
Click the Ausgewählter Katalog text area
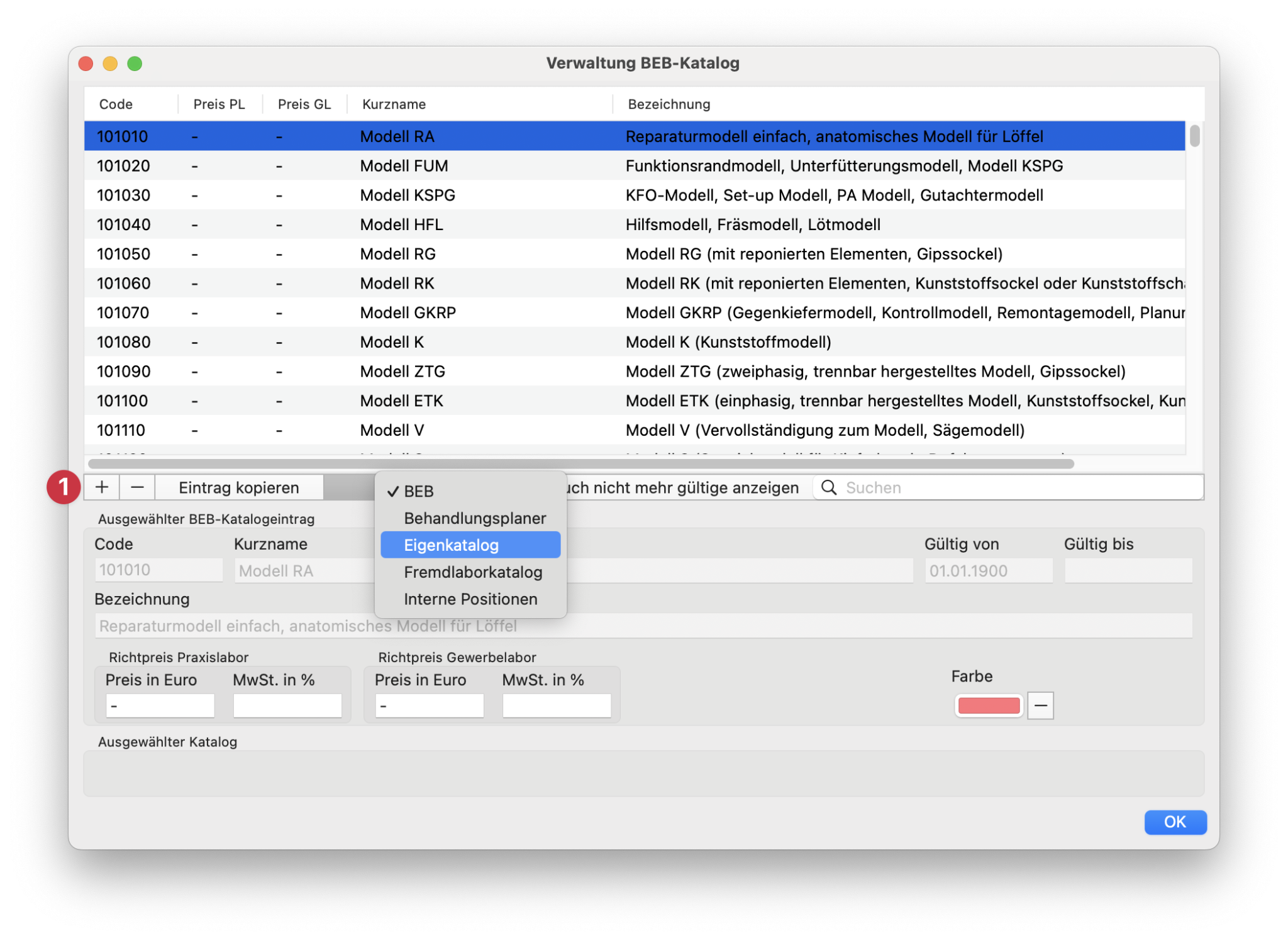click(x=643, y=773)
